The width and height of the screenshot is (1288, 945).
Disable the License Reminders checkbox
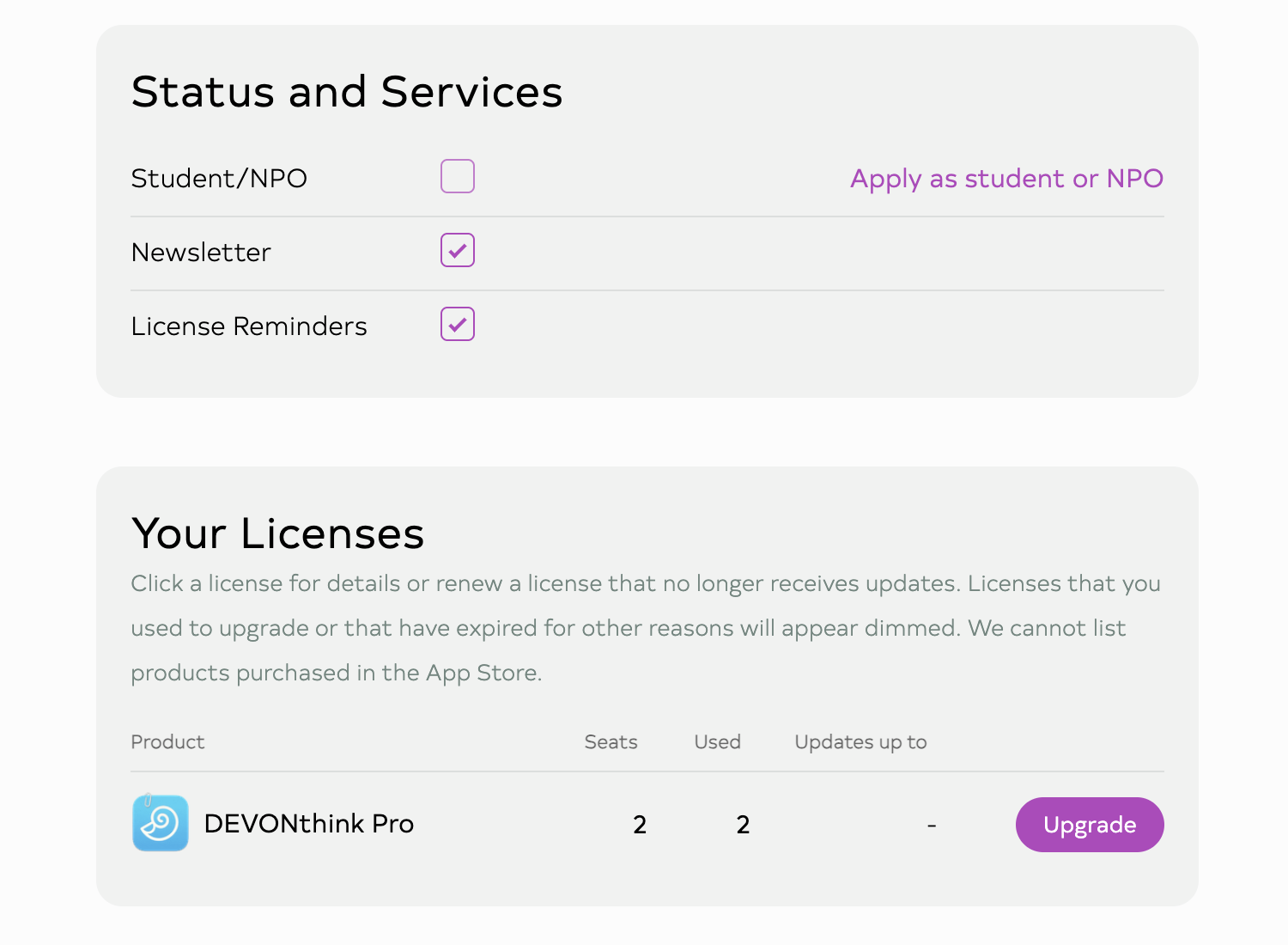click(x=458, y=324)
